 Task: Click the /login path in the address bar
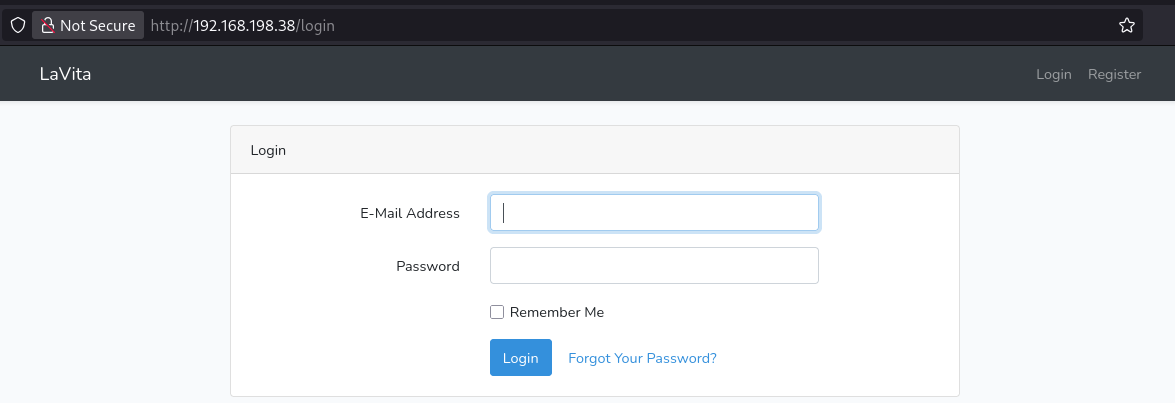(315, 25)
